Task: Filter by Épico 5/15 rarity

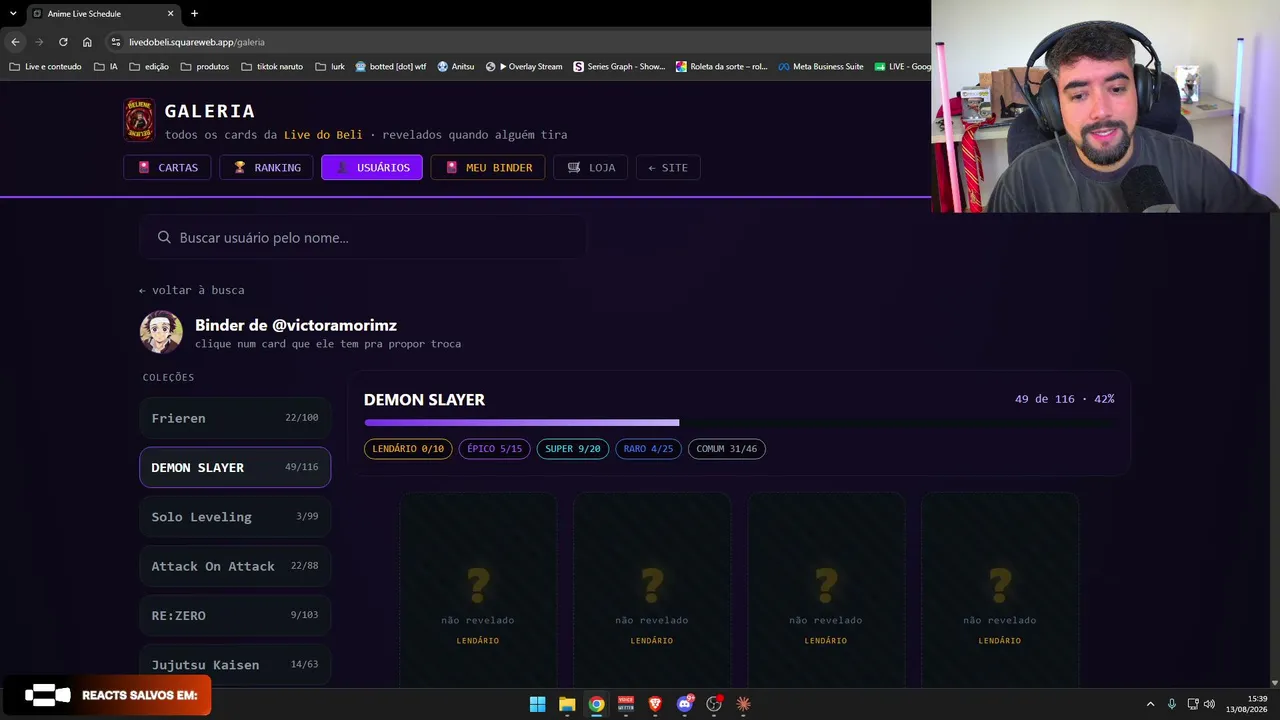Action: point(495,449)
